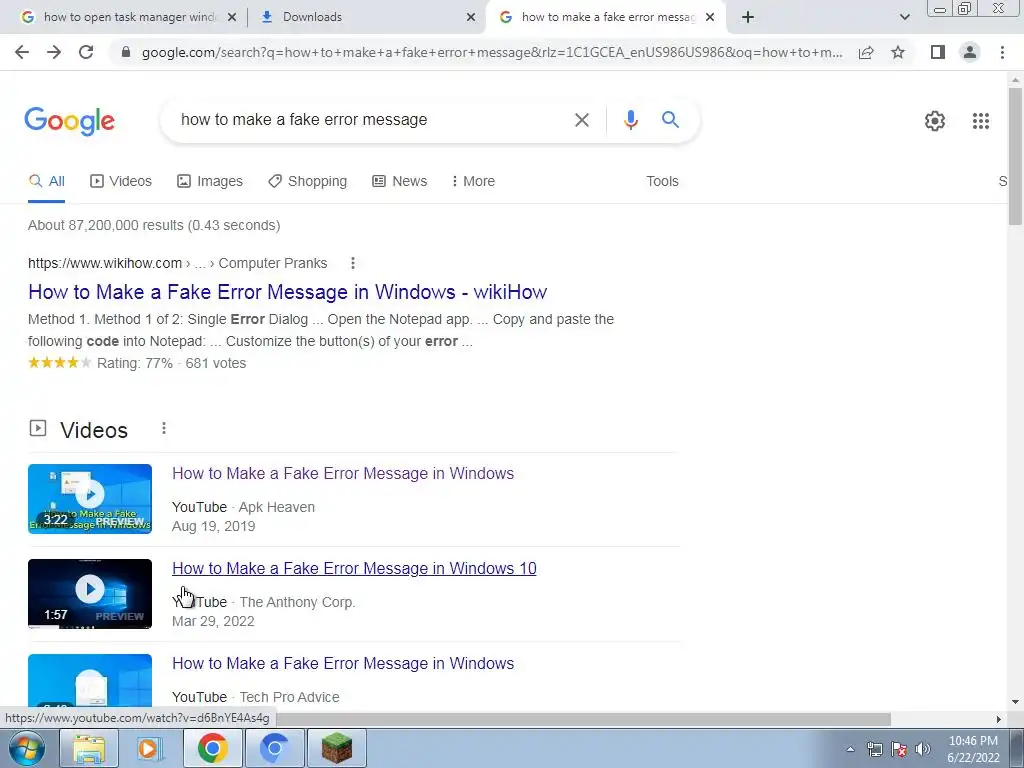Open Google Chrome from the taskbar
Viewport: 1024px width, 768px height.
212,748
